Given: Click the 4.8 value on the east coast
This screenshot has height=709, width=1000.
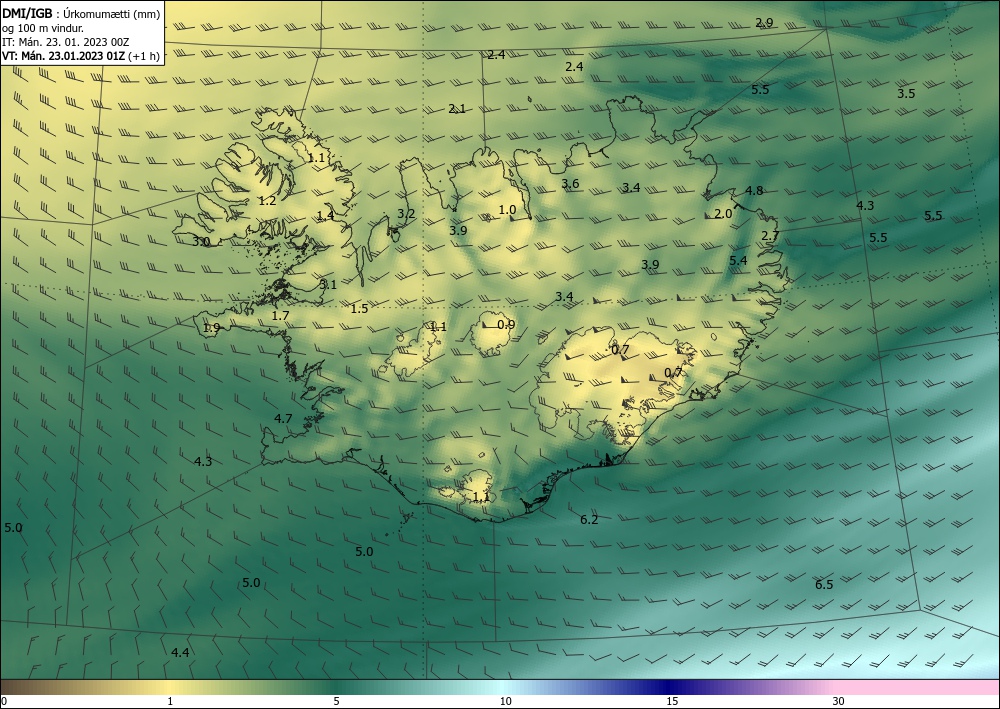Looking at the screenshot, I should (754, 191).
